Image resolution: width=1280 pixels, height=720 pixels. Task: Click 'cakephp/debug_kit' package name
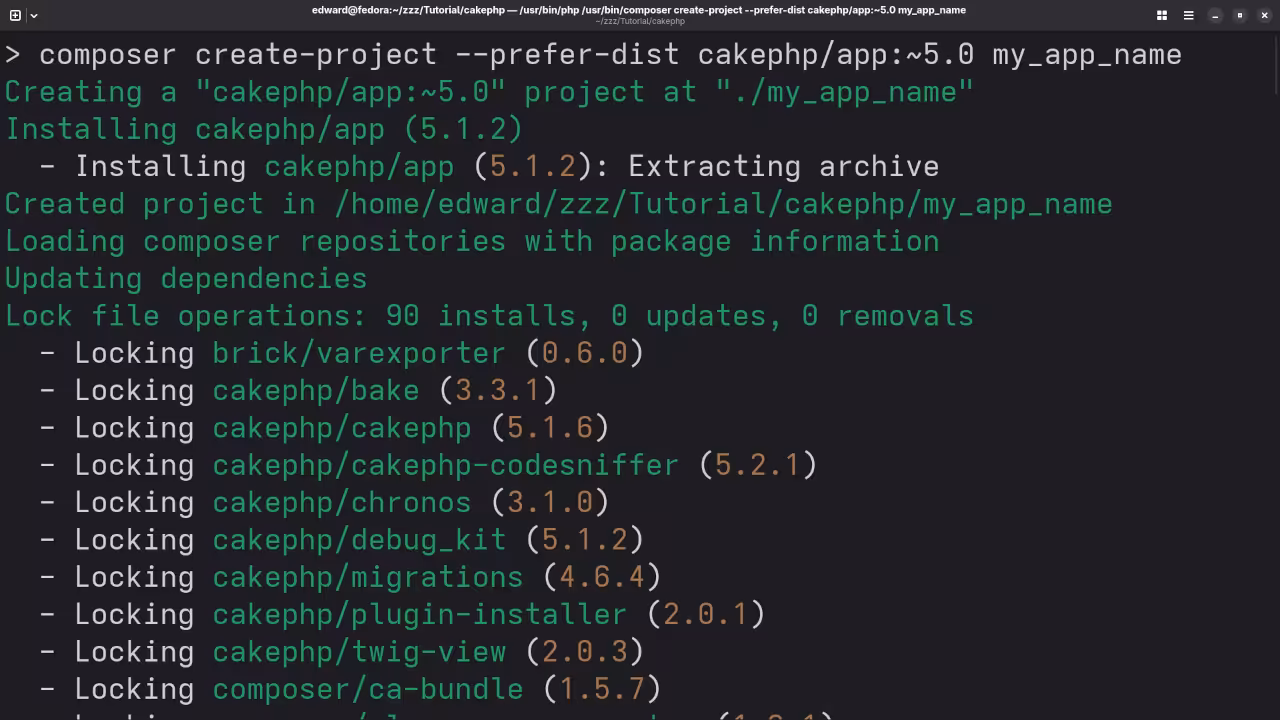tap(359, 540)
